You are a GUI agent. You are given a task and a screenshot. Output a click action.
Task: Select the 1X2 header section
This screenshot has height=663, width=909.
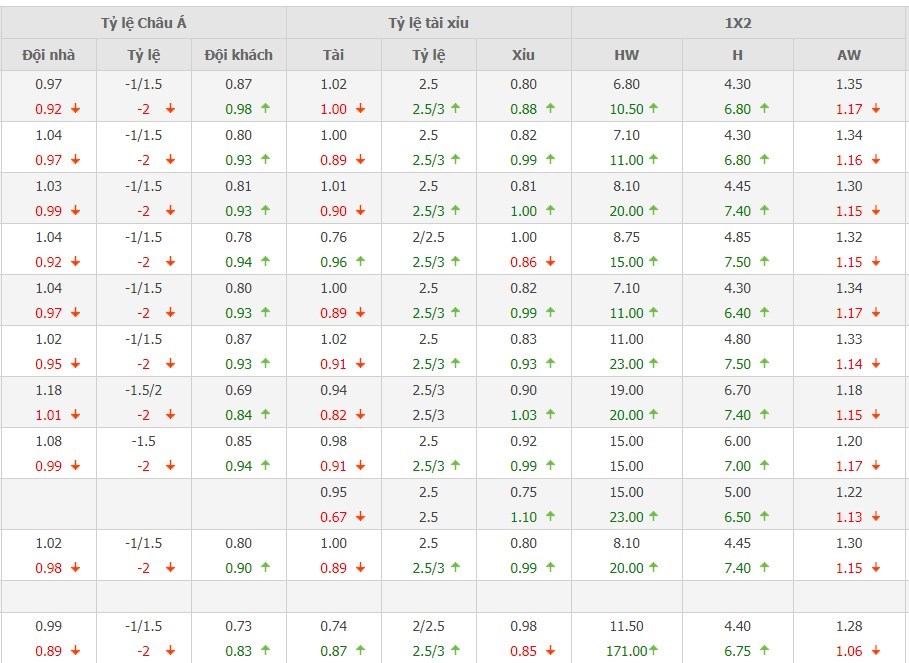tap(740, 23)
